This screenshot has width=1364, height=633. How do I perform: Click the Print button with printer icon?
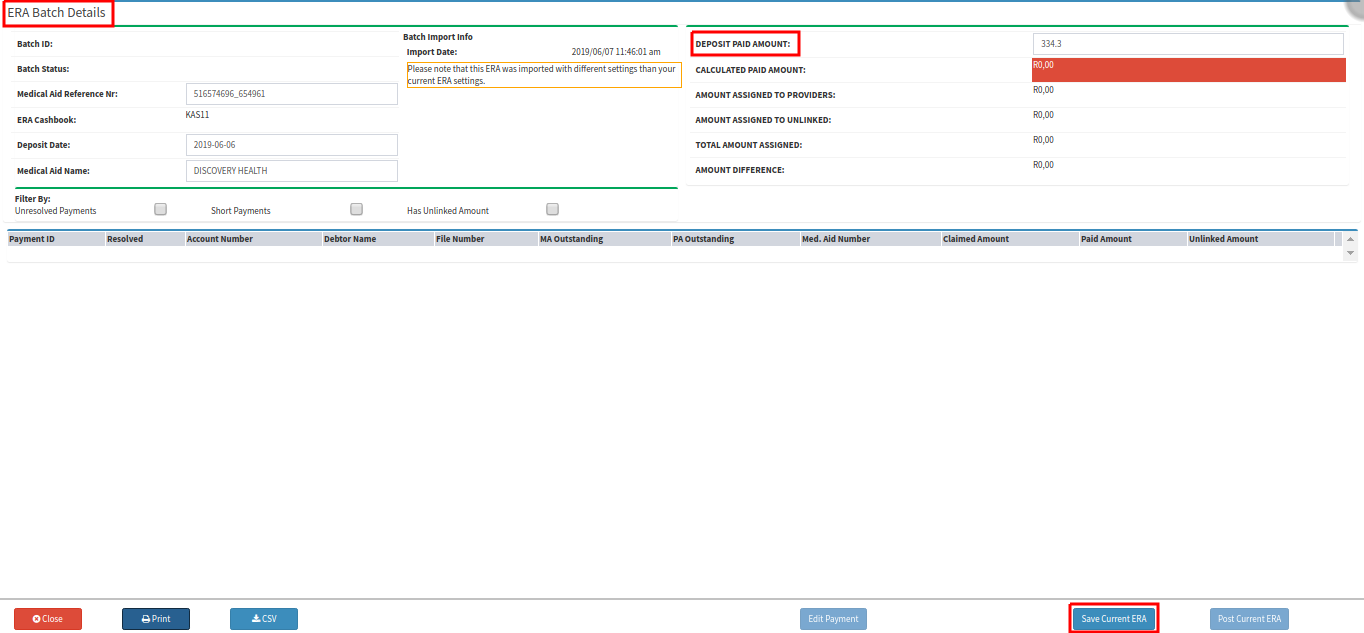coord(156,619)
